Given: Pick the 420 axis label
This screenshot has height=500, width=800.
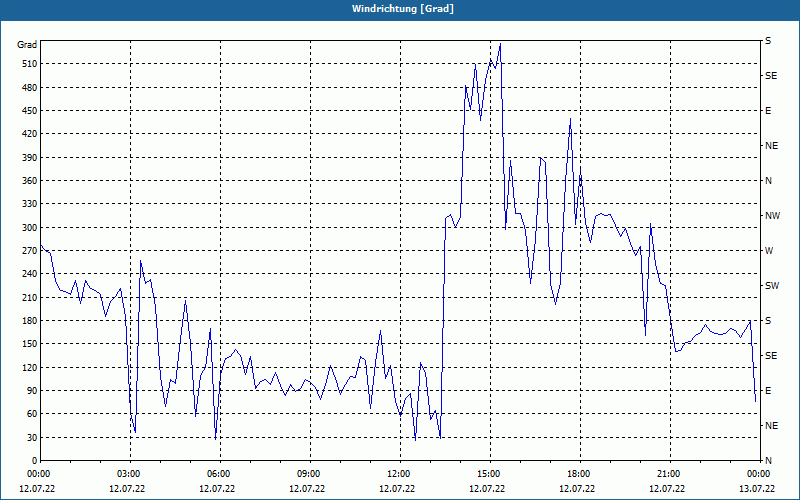Looking at the screenshot, I should (30, 134).
